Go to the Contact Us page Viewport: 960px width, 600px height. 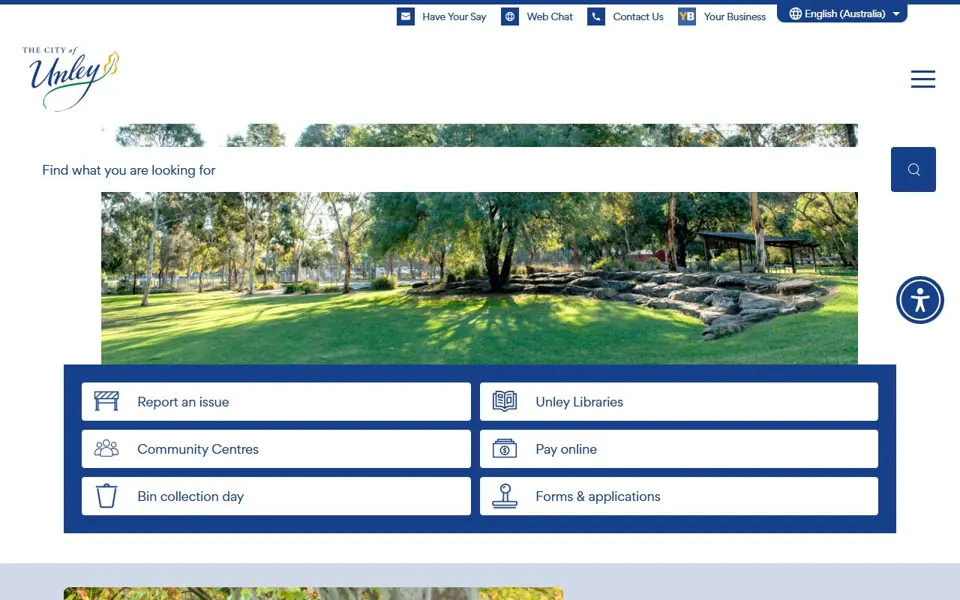pos(638,17)
